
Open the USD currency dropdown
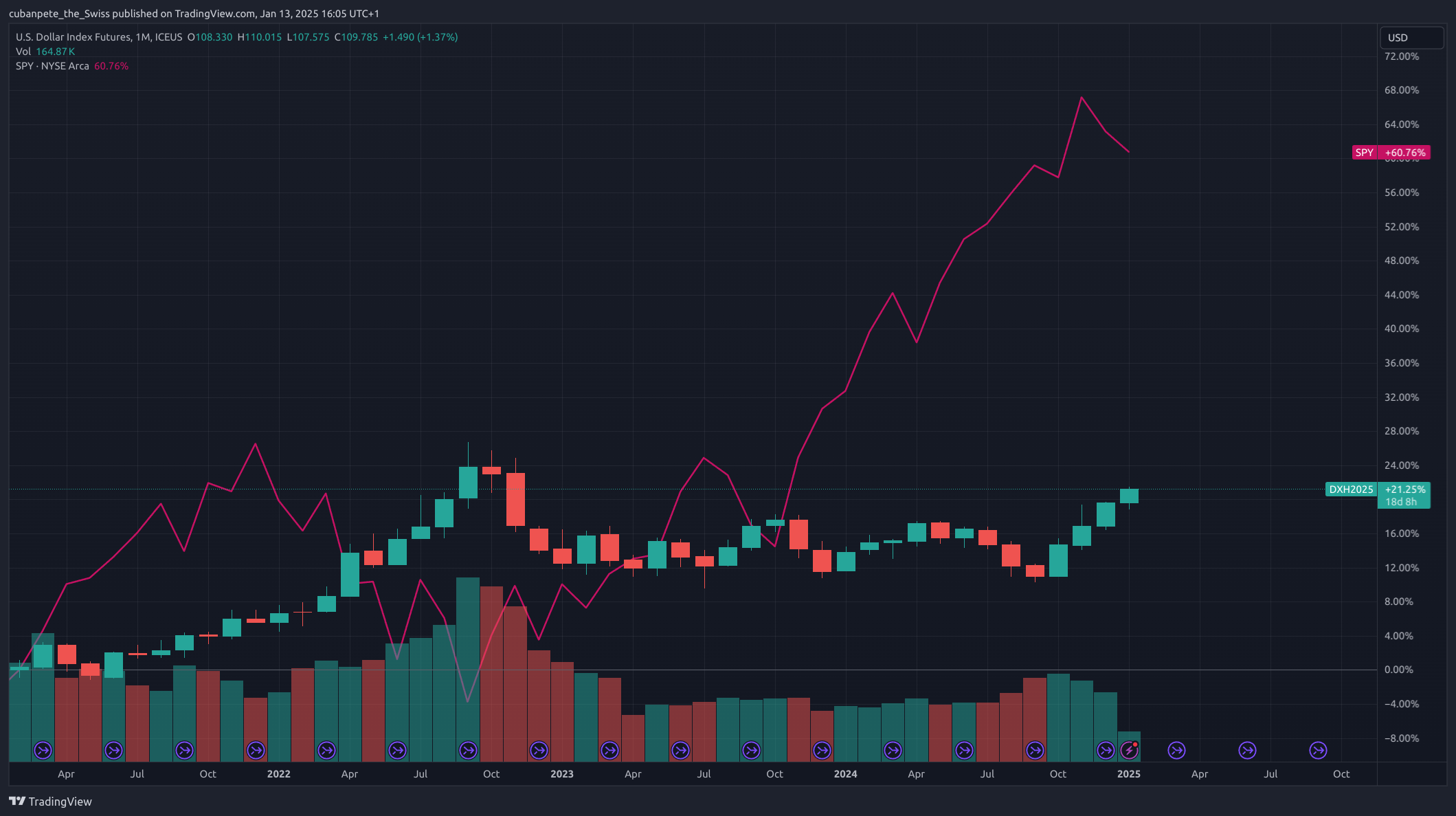[x=1411, y=38]
